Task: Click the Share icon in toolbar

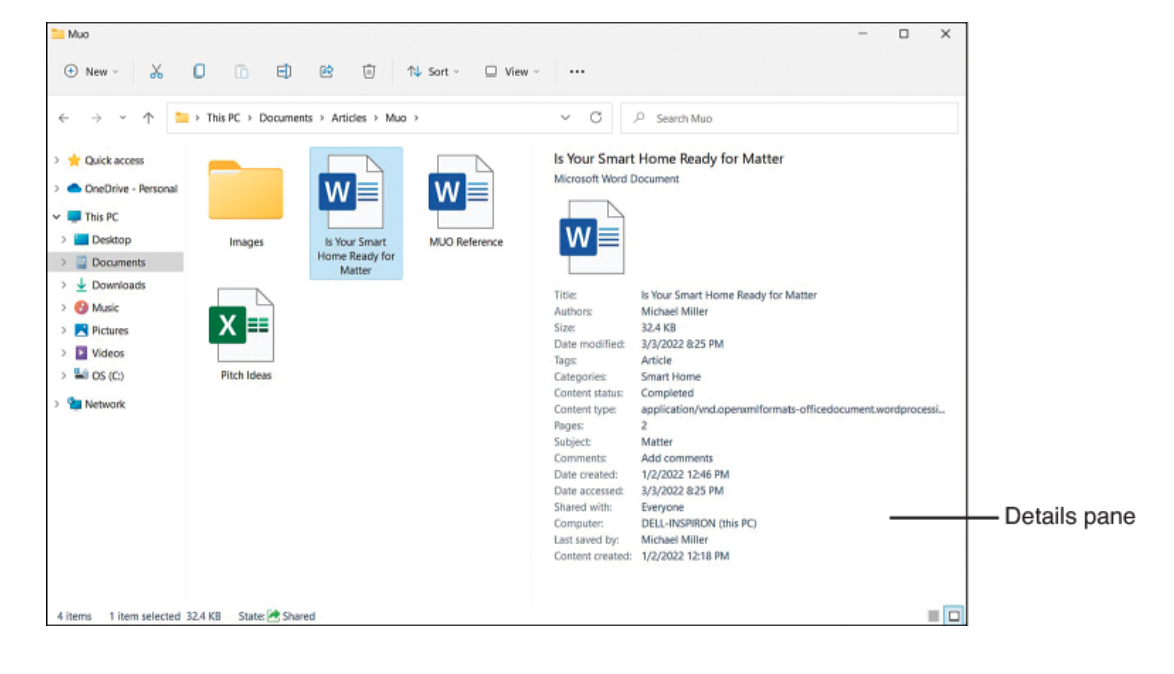Action: pos(326,72)
